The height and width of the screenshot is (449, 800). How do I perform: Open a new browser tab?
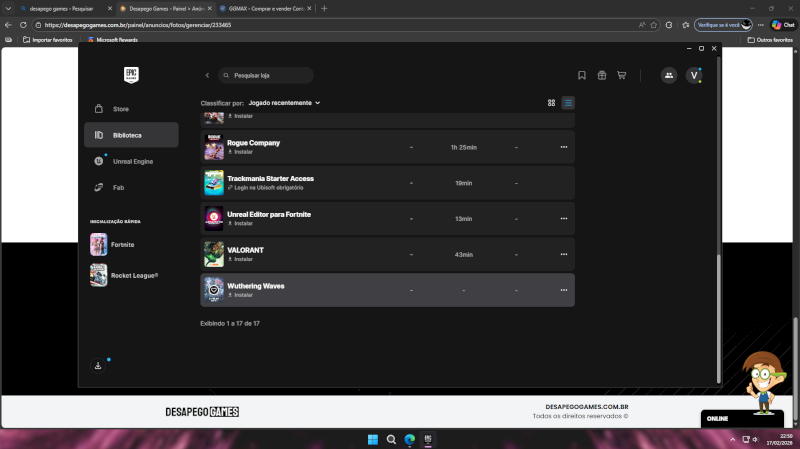click(x=324, y=9)
